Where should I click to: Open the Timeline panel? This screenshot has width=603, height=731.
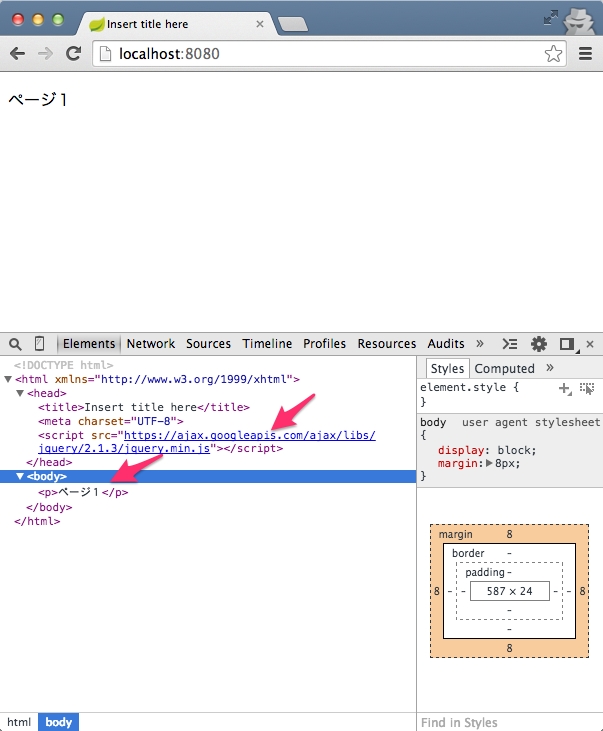[x=267, y=344]
